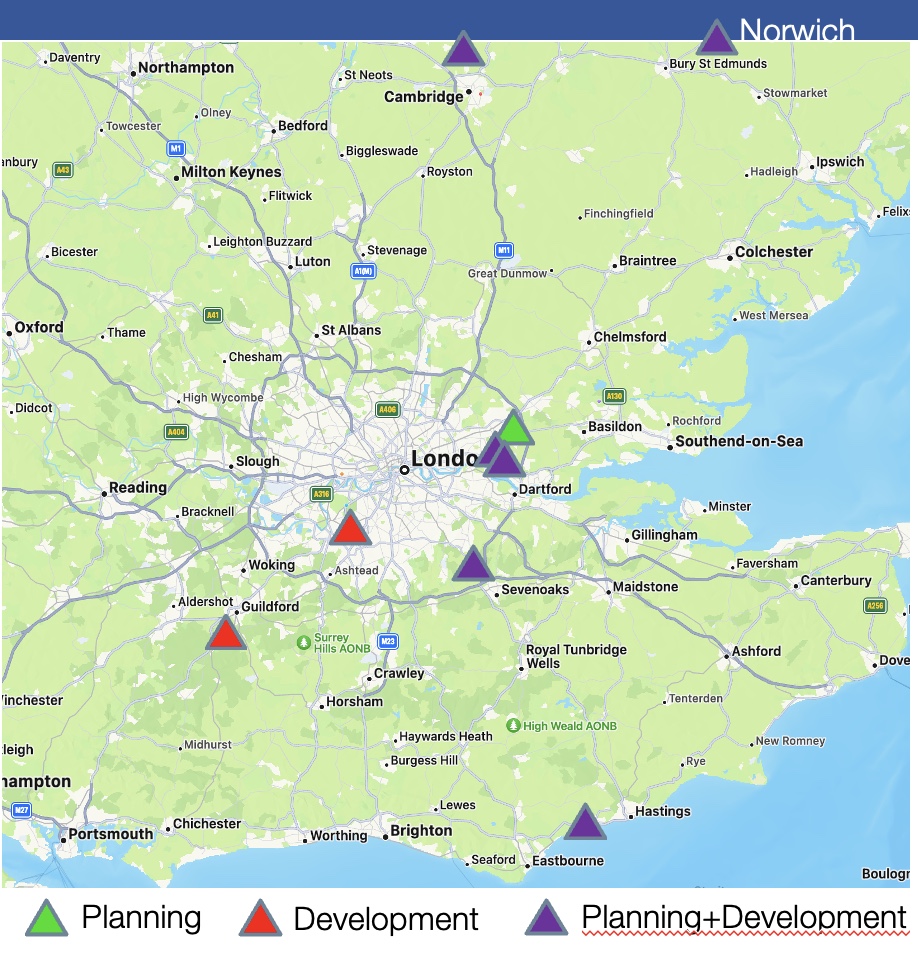Click the London city label
The height and width of the screenshot is (956, 918).
pyautogui.click(x=445, y=459)
